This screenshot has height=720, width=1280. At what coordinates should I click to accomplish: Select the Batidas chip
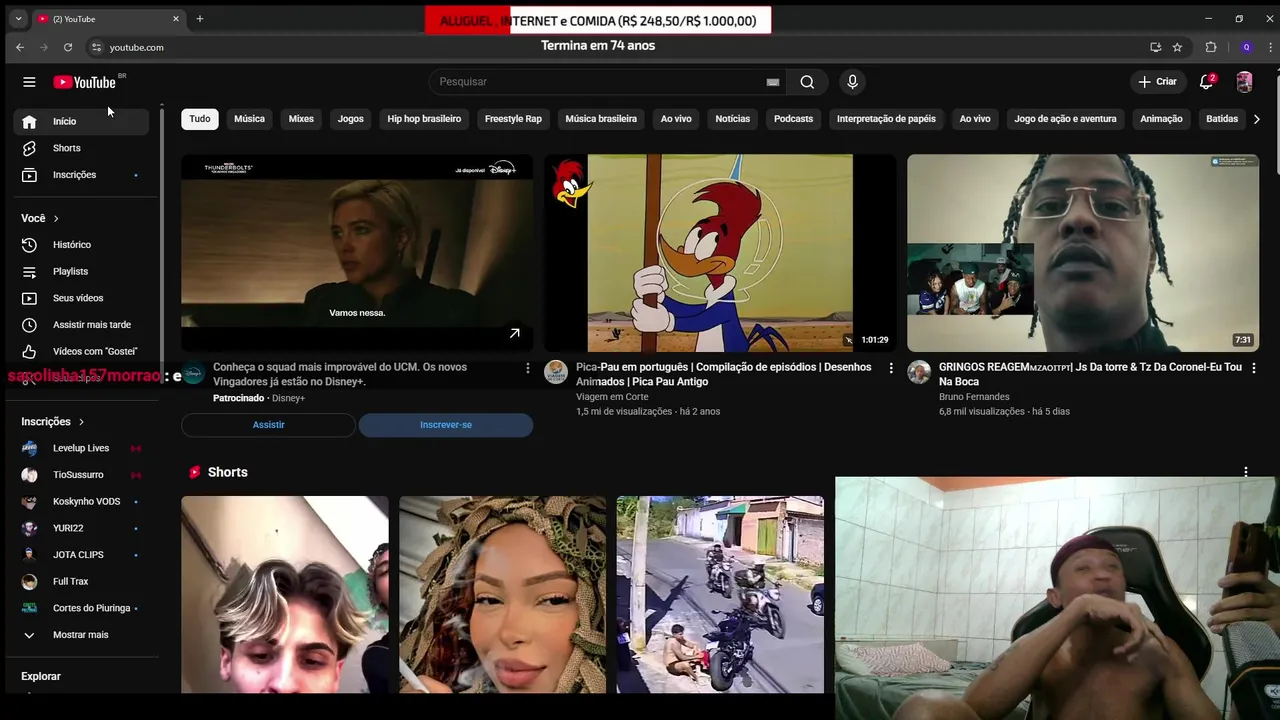[x=1222, y=119]
